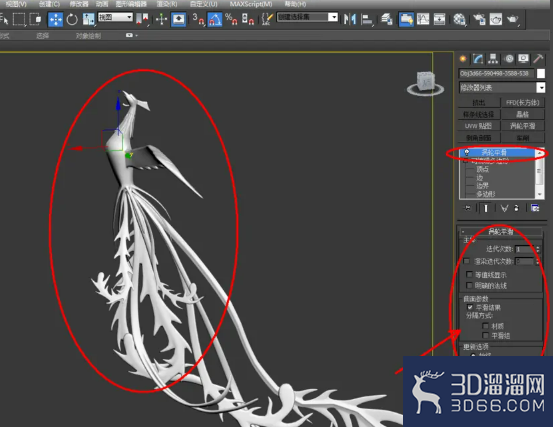Click the modifier stack scrollbar down arrow
Screen dimensions: 553x427
(x=539, y=195)
